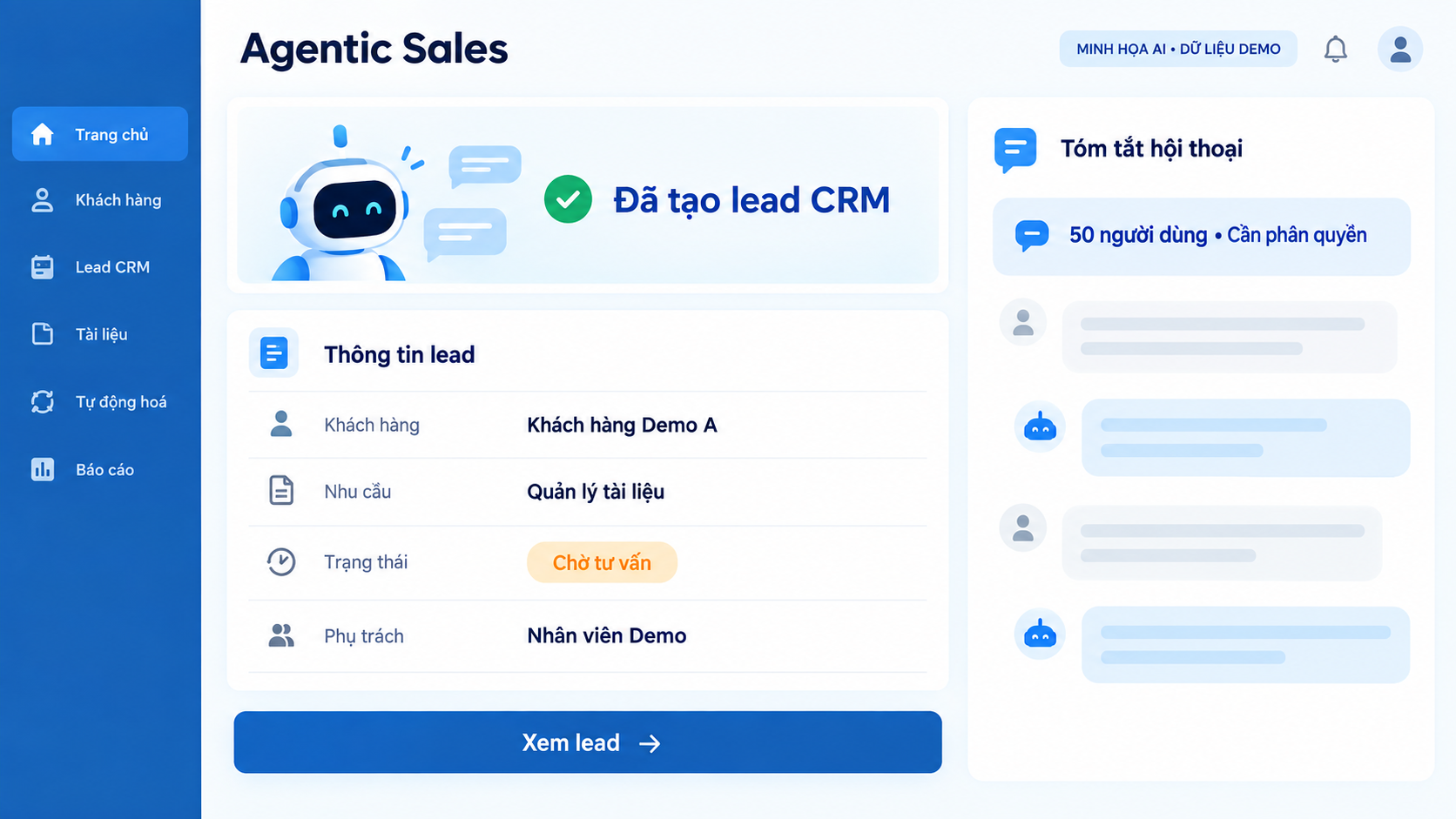Select the 50 người dùng • Cần phân quyền summary
The height and width of the screenshot is (819, 1456).
pos(1202,237)
